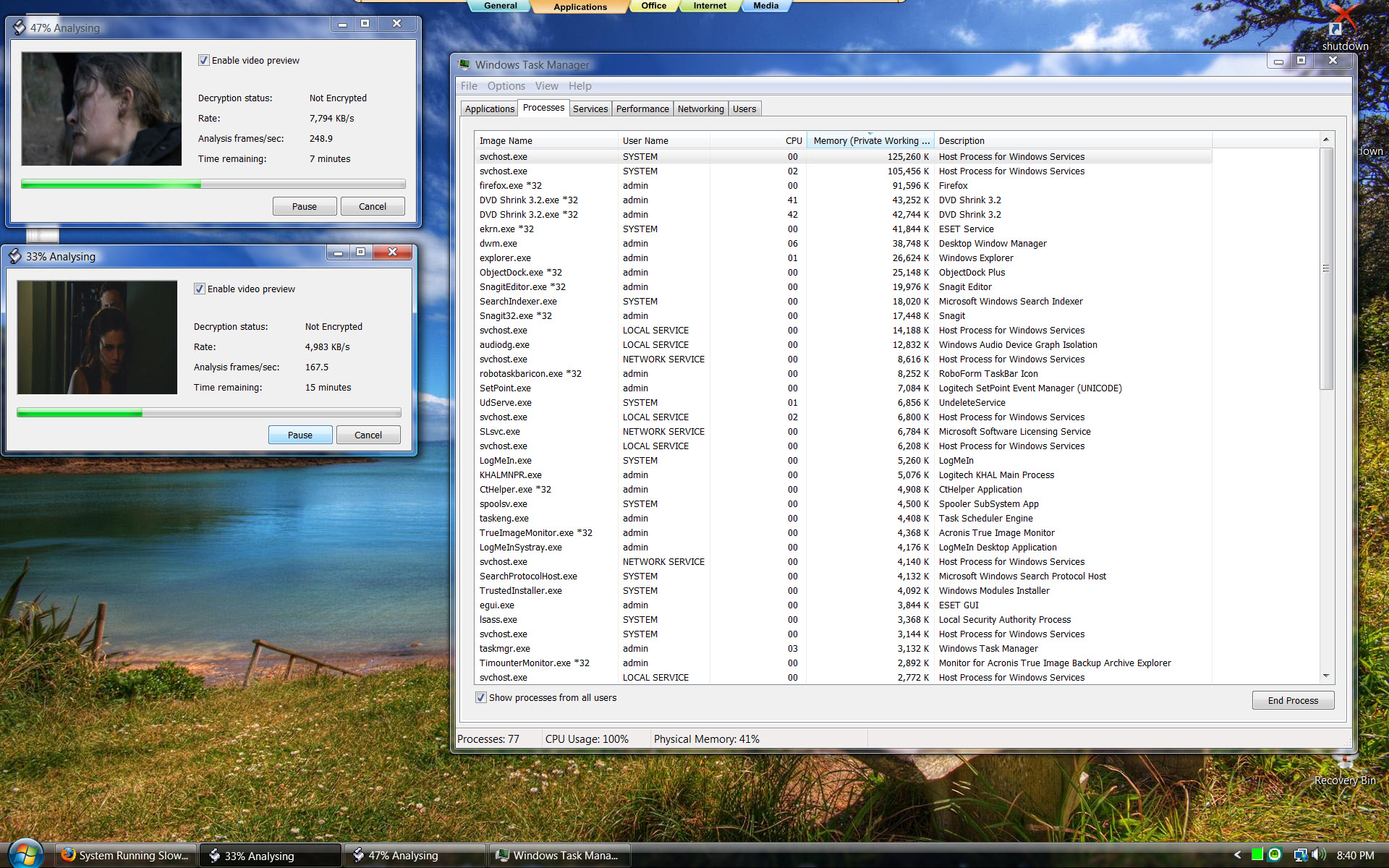Sort by User Name column
Viewport: 1389px width, 868px height.
(663, 140)
